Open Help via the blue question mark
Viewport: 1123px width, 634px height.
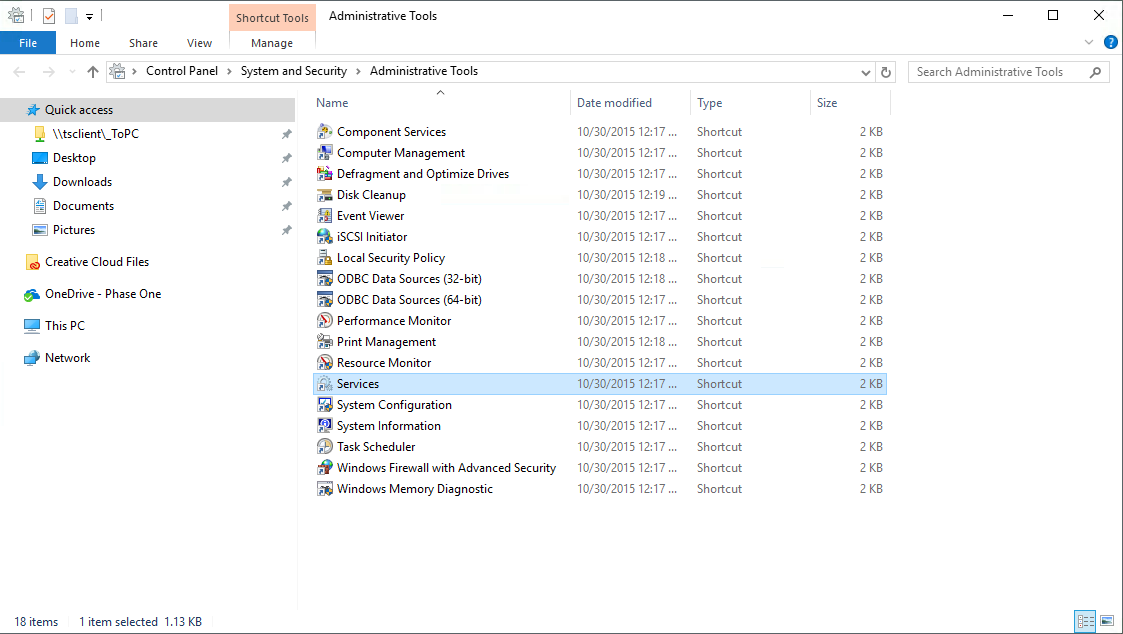click(x=1110, y=42)
